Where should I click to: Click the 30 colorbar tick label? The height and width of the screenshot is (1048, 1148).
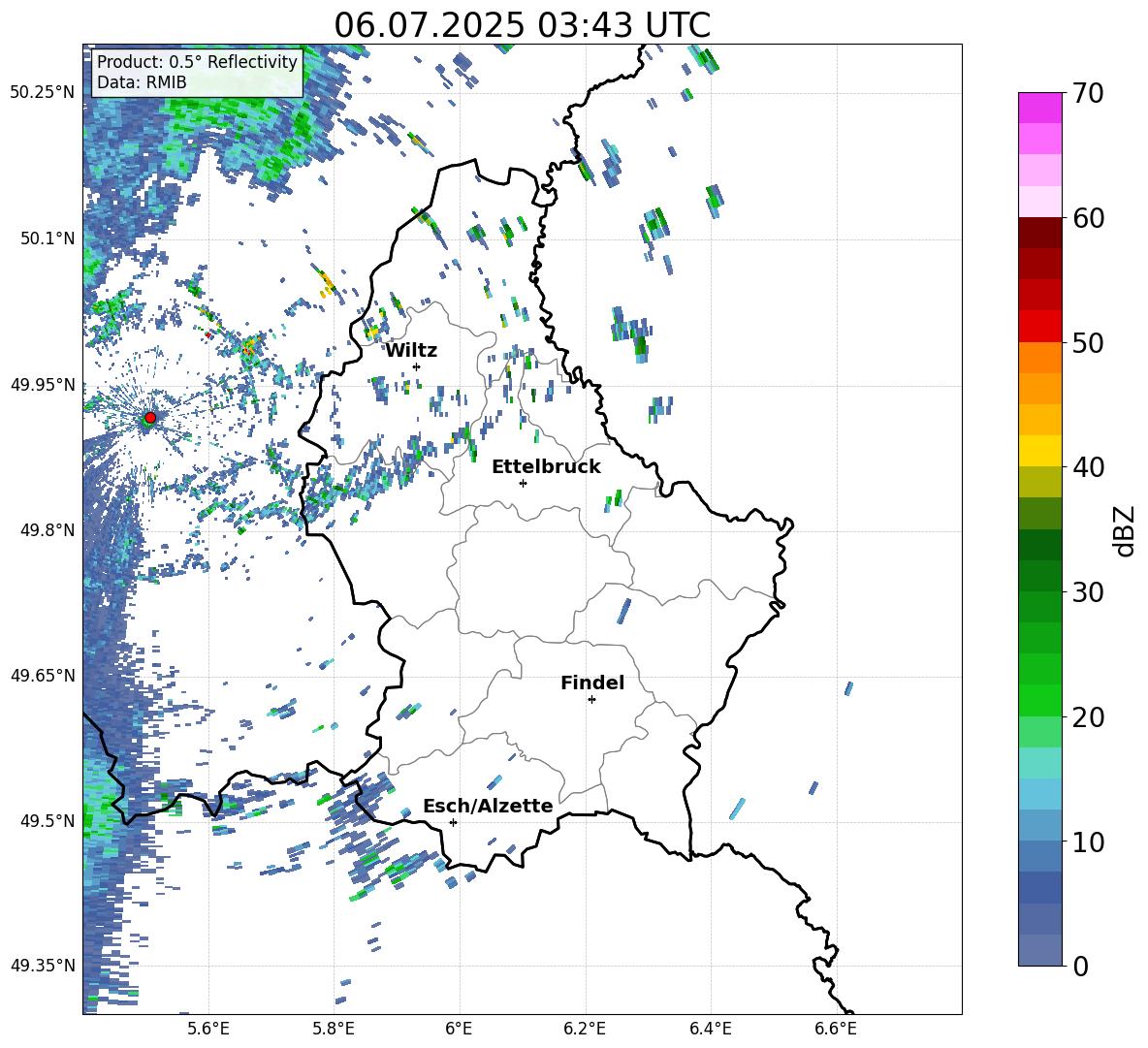click(1088, 592)
